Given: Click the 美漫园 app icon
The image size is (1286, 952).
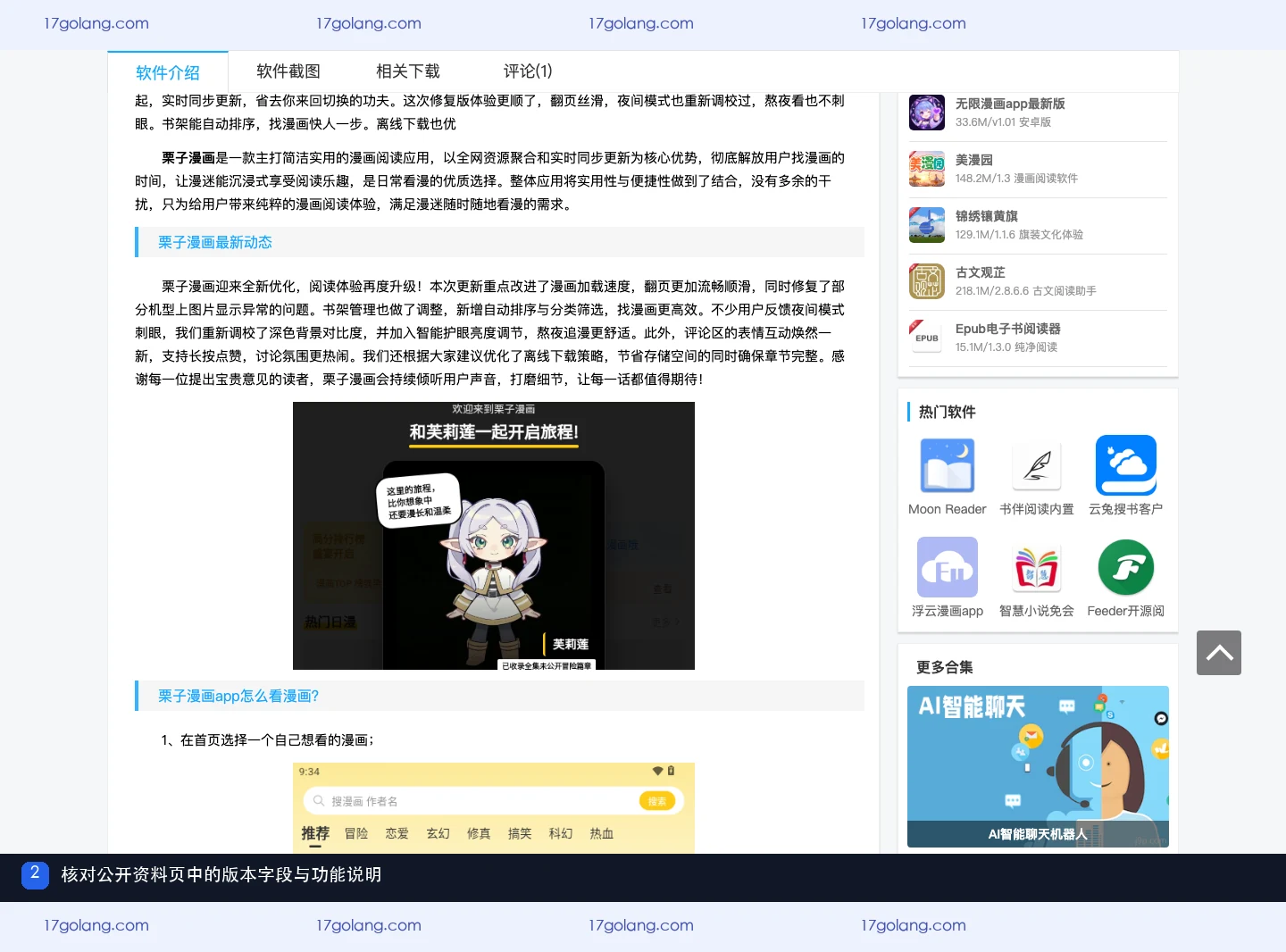Looking at the screenshot, I should point(927,169).
